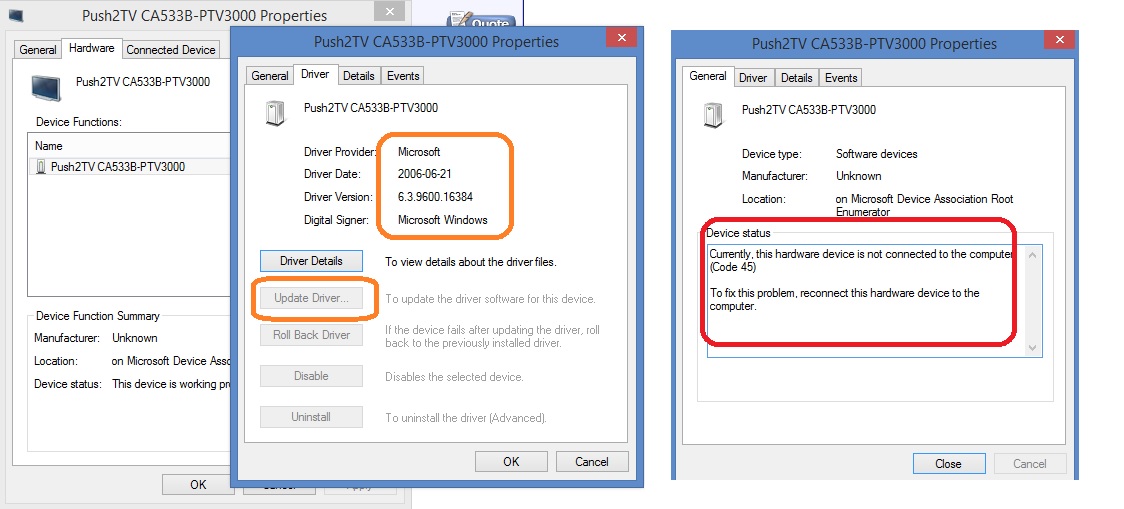Close the middle properties window with red X
Viewport: 1124px width, 509px height.
pos(621,37)
